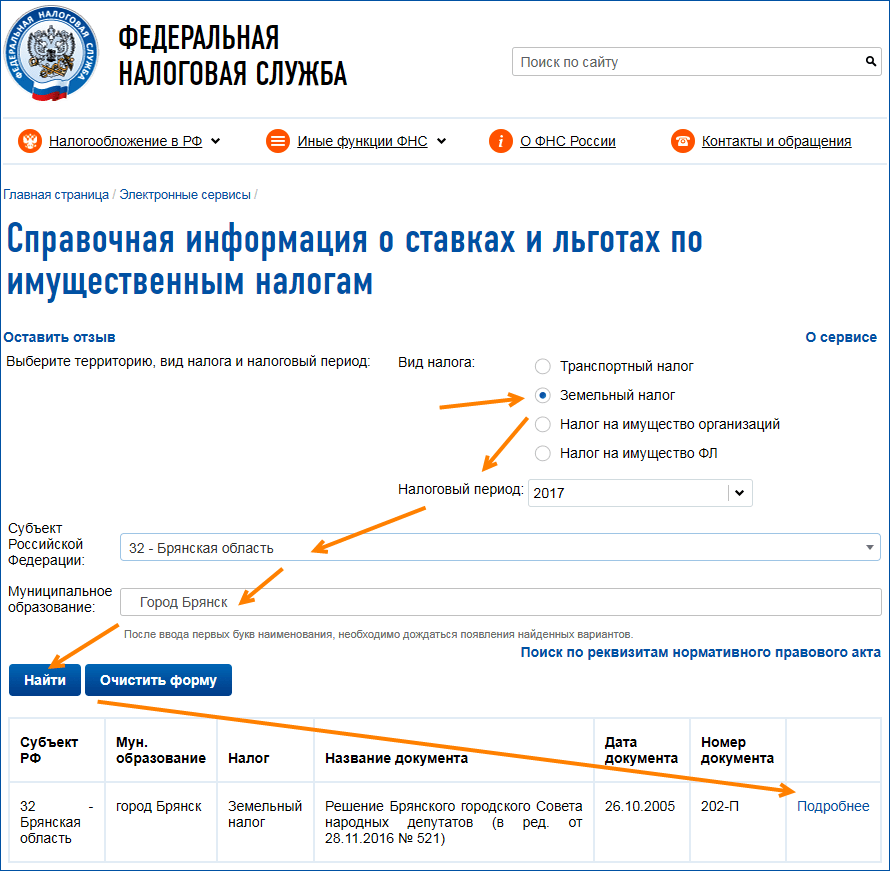Click the Очистить форму button
Screen dimensions: 890x871
click(x=158, y=680)
